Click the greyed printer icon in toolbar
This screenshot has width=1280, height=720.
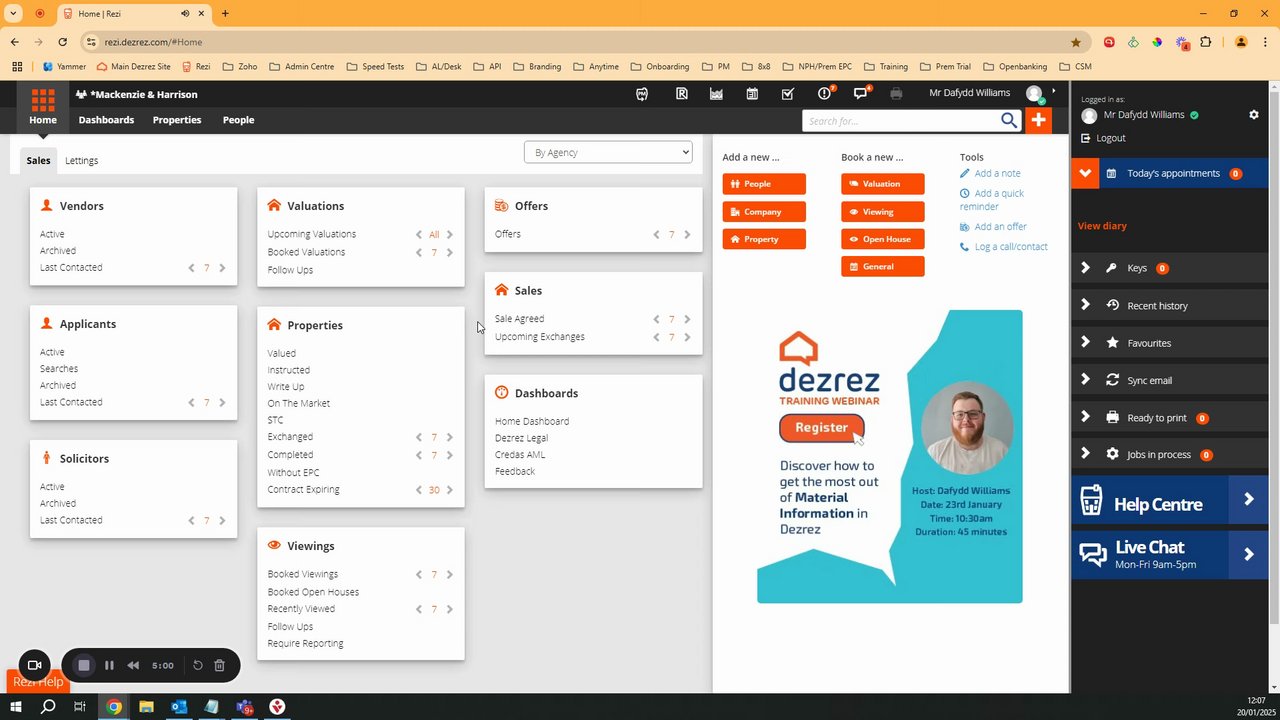point(896,94)
